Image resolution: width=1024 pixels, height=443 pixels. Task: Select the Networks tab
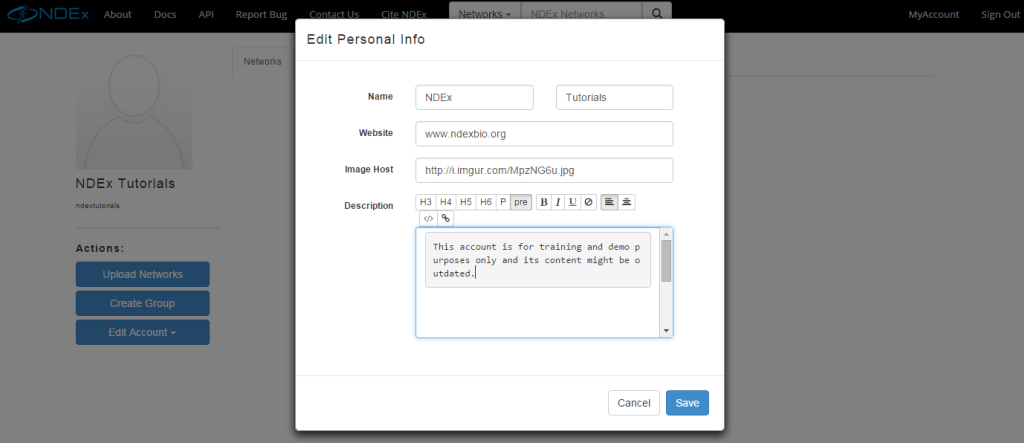(263, 61)
